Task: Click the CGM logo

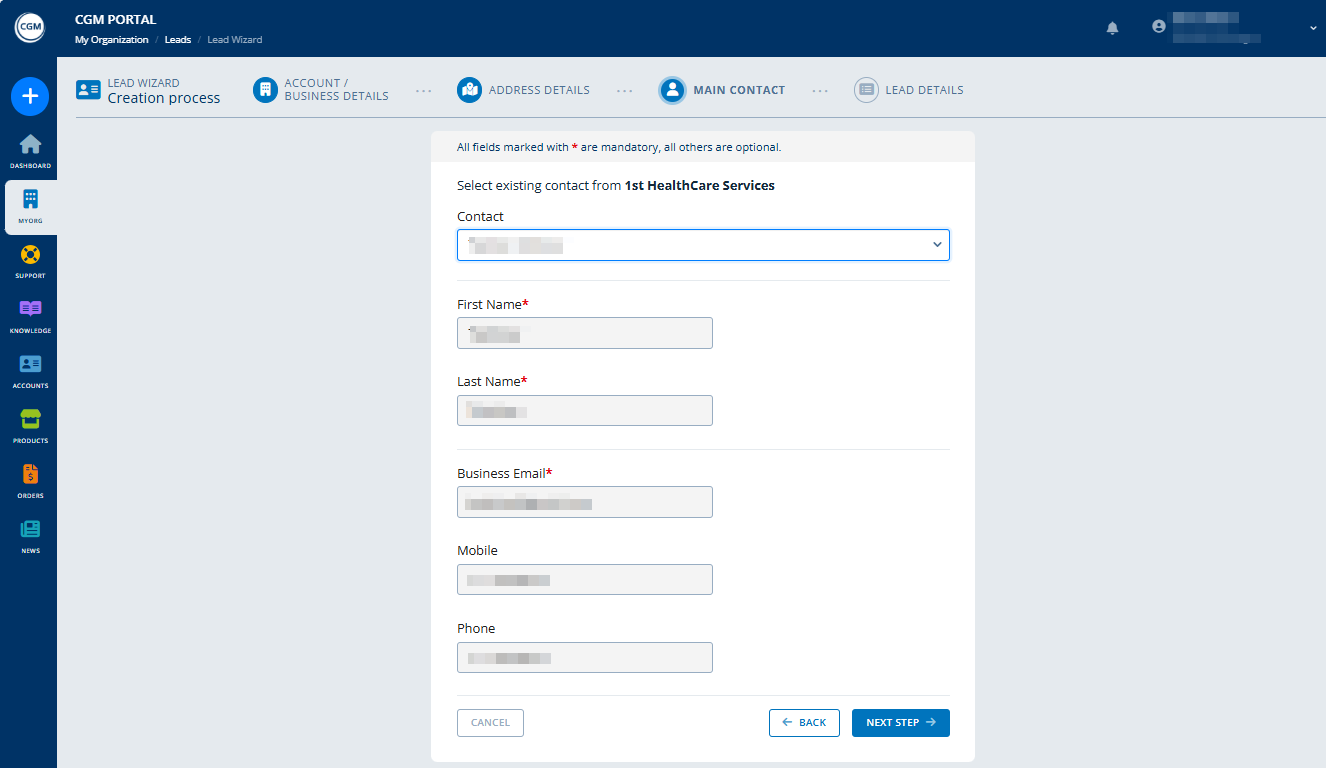Action: tap(29, 28)
